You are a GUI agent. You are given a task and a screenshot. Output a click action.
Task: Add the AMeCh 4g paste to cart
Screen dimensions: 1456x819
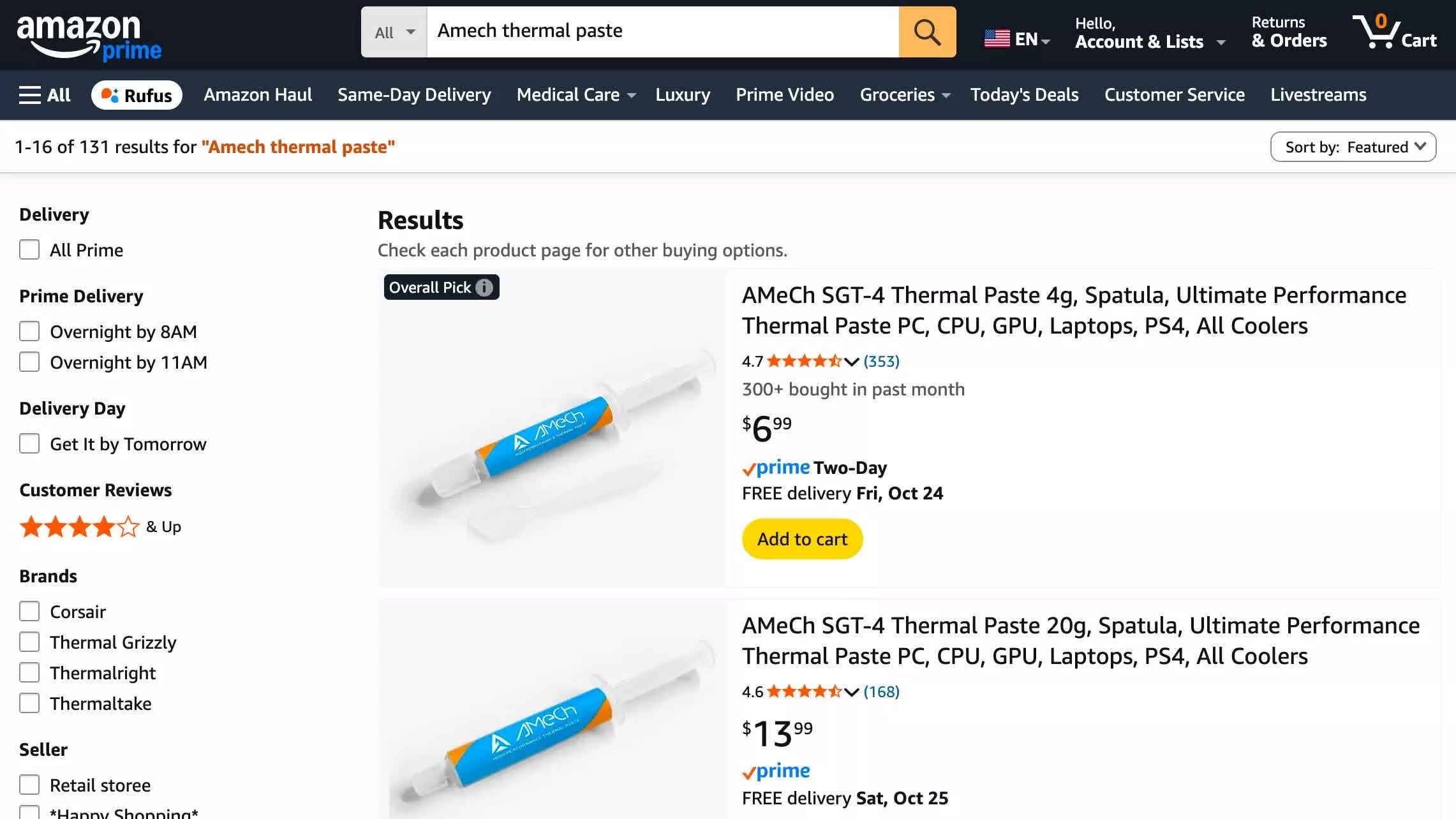click(x=802, y=539)
